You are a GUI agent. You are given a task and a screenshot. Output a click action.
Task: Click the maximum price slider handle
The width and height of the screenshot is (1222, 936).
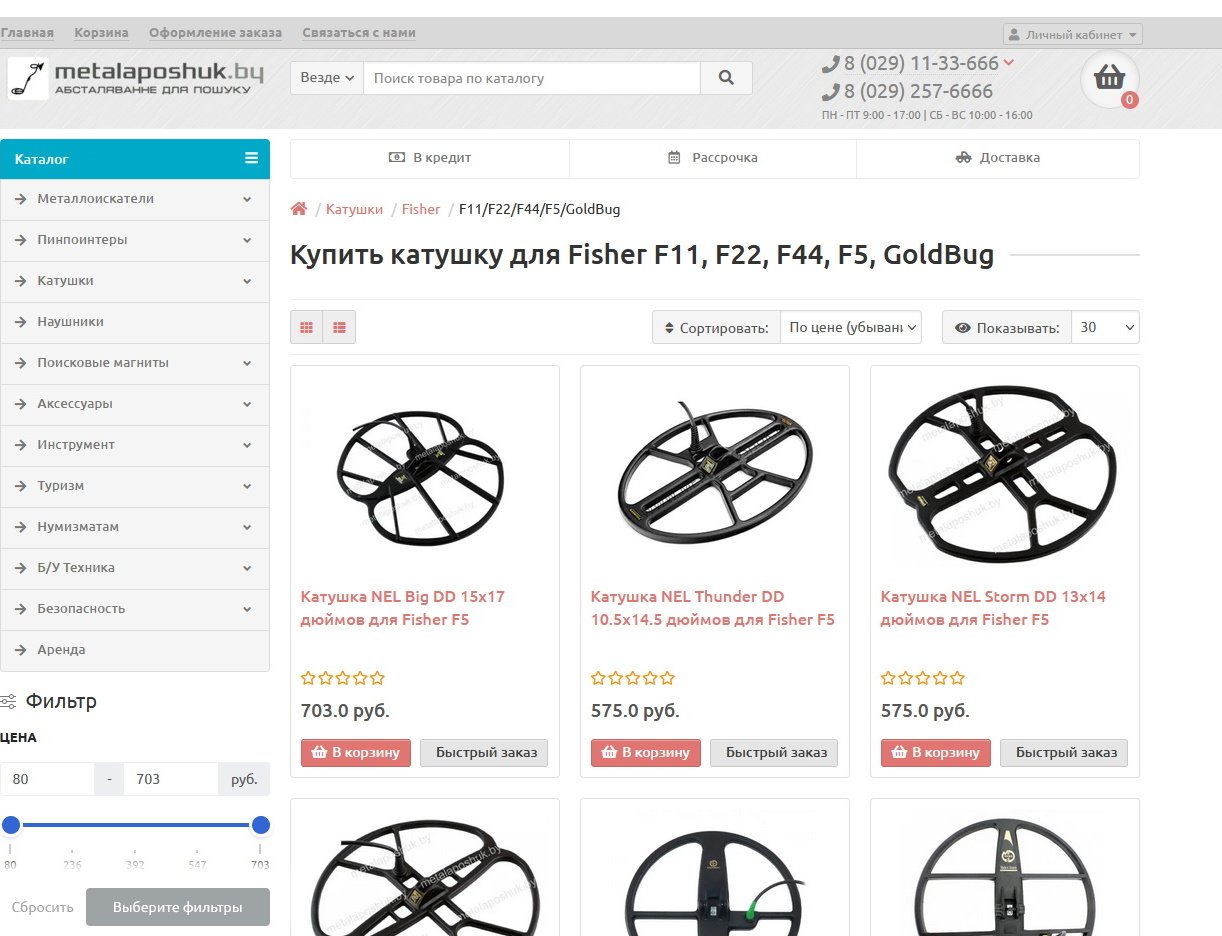click(261, 825)
